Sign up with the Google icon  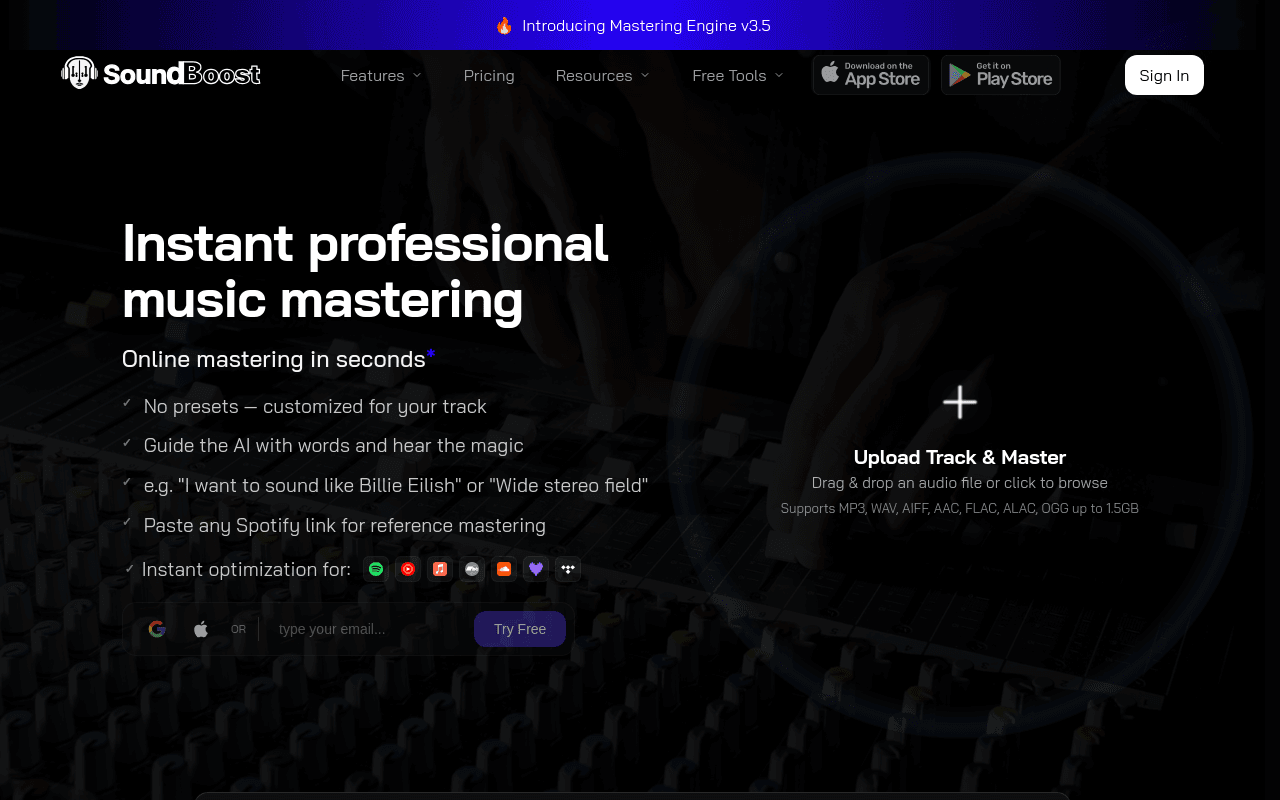point(157,629)
